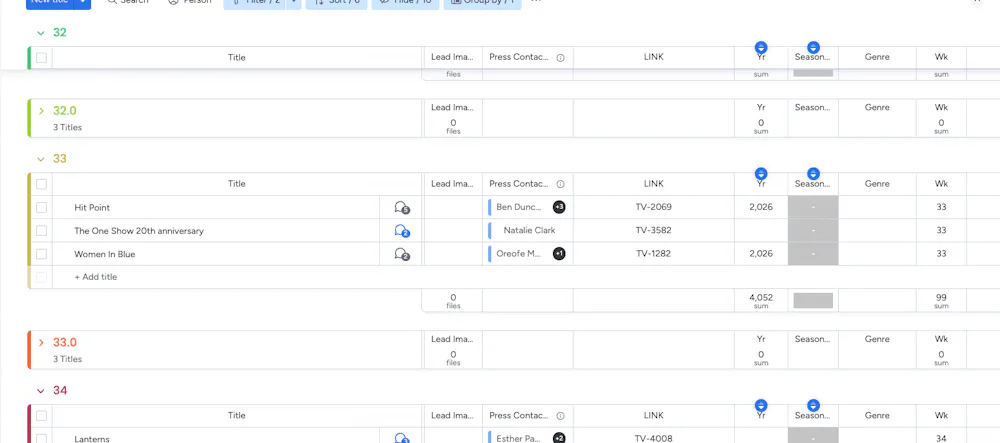Select all items checkbox in group 34 header
The width and height of the screenshot is (1000, 443).
pyautogui.click(x=41, y=416)
